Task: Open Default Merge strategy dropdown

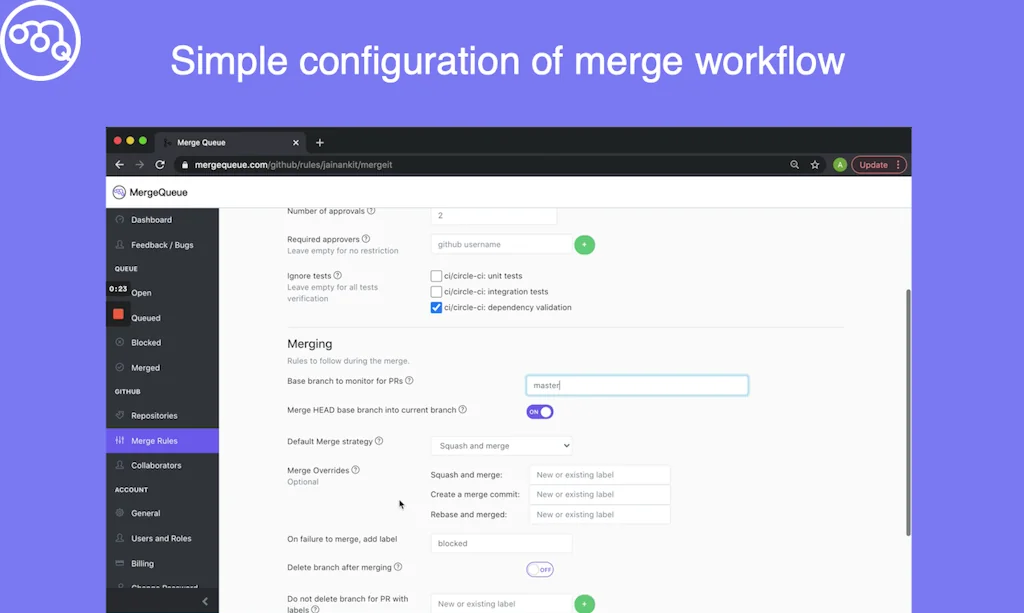Action: pos(502,446)
